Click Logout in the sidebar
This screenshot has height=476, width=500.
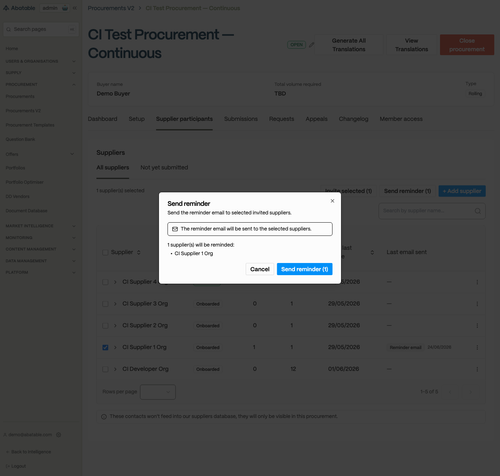[x=16, y=466]
